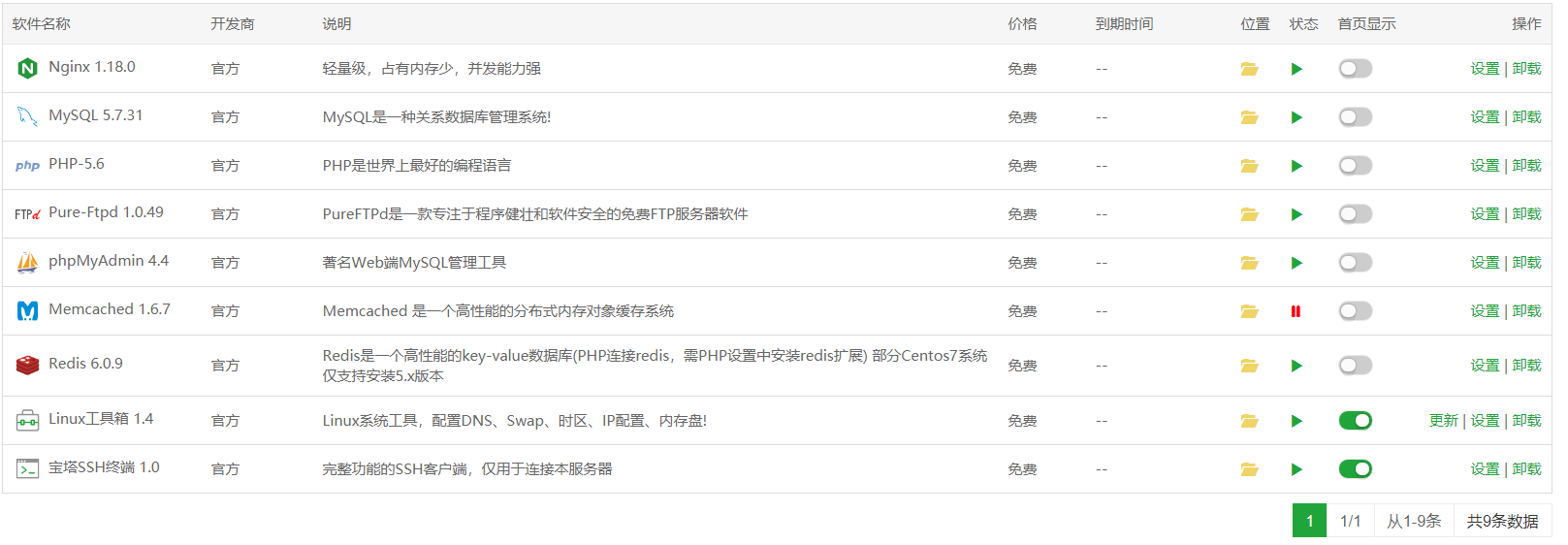Viewport: 1568px width, 545px height.
Task: Click Linux工具箱 green status icon
Action: [1296, 421]
